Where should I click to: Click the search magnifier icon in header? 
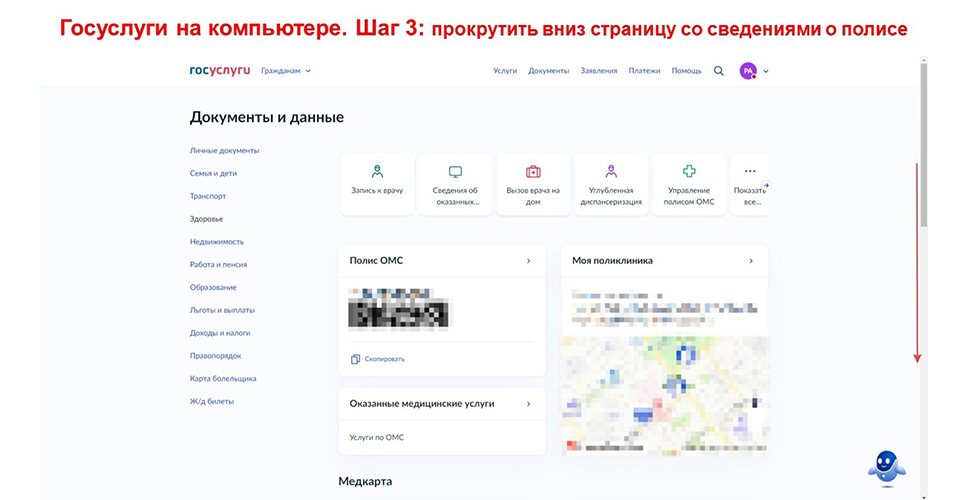(x=718, y=71)
